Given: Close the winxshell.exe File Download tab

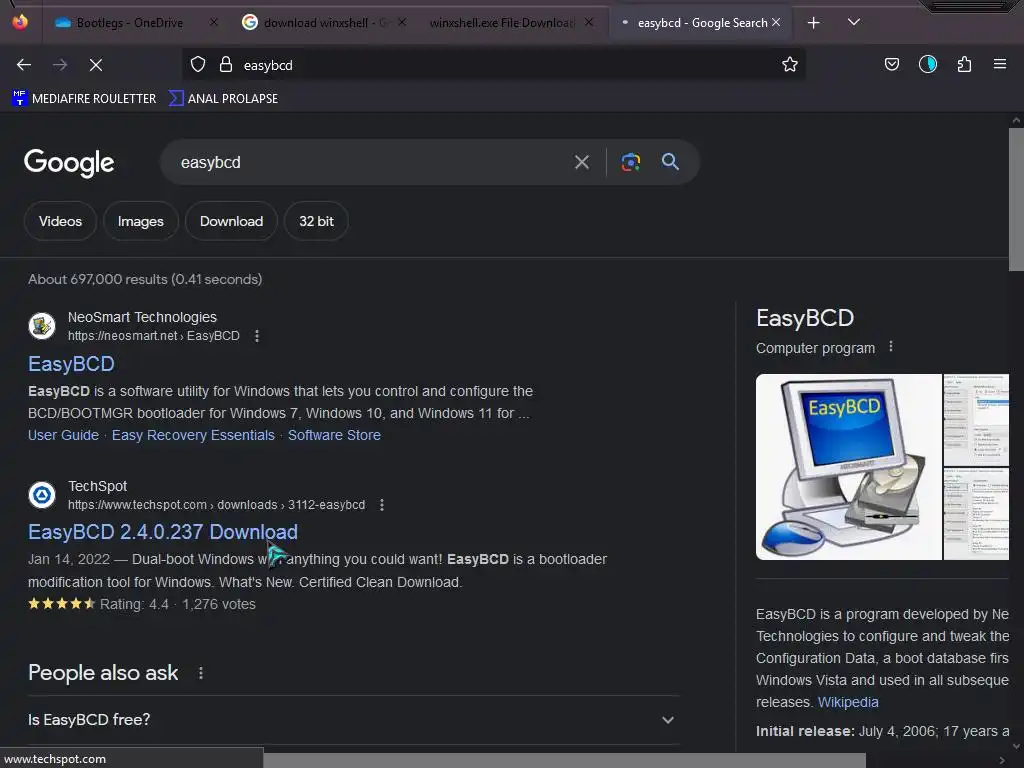Looking at the screenshot, I should click(x=589, y=22).
